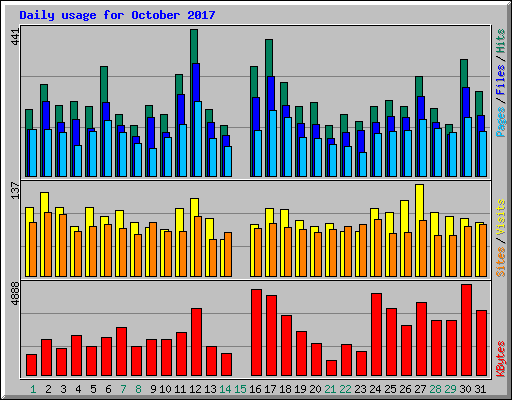Click the 441 hits axis value

(15, 37)
